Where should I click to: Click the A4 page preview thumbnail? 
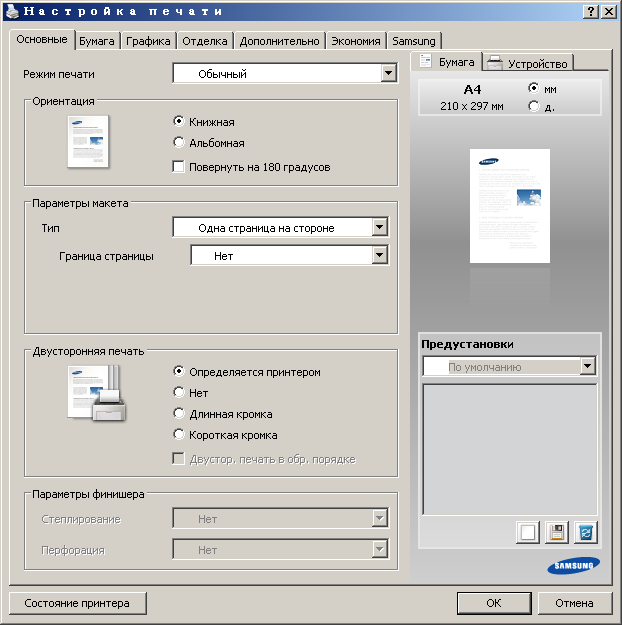[x=510, y=206]
